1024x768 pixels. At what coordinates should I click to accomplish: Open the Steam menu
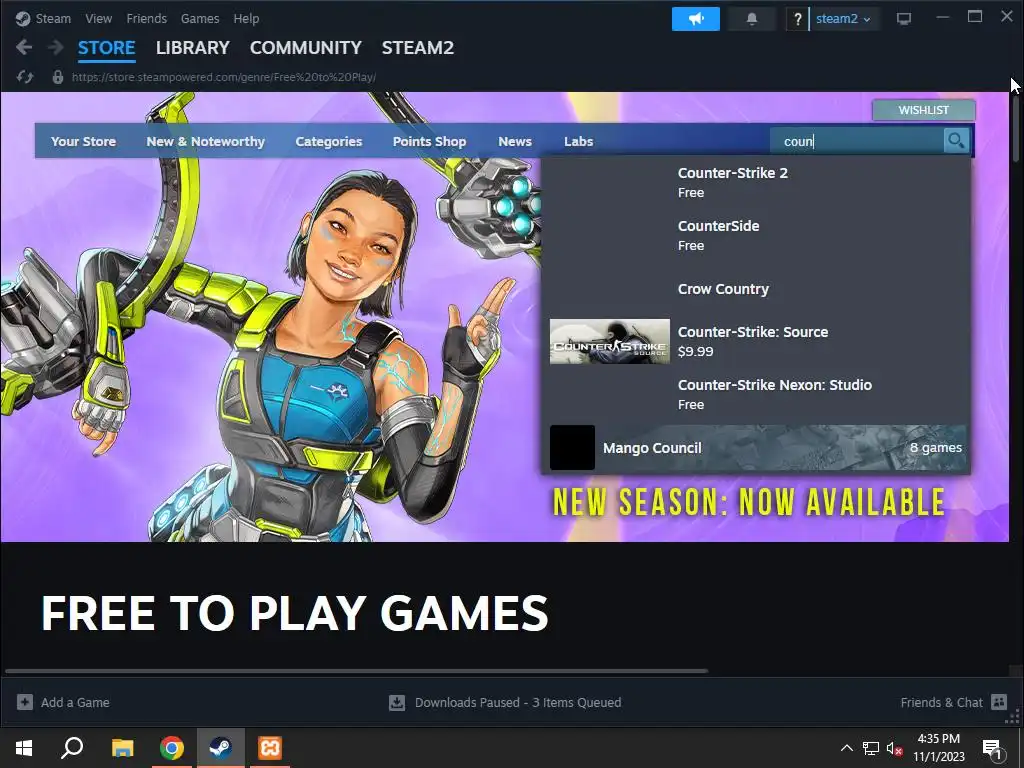pyautogui.click(x=53, y=18)
